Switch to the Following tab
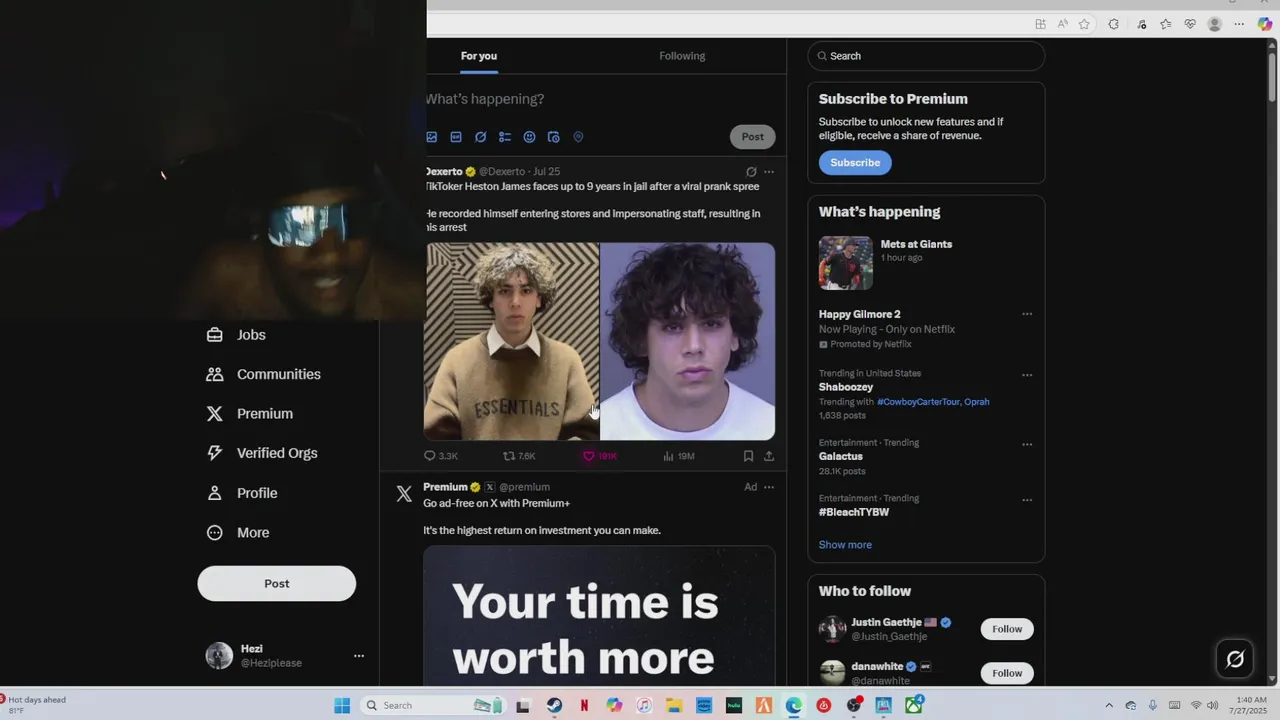Screen dimensions: 1280x720 coord(682,56)
